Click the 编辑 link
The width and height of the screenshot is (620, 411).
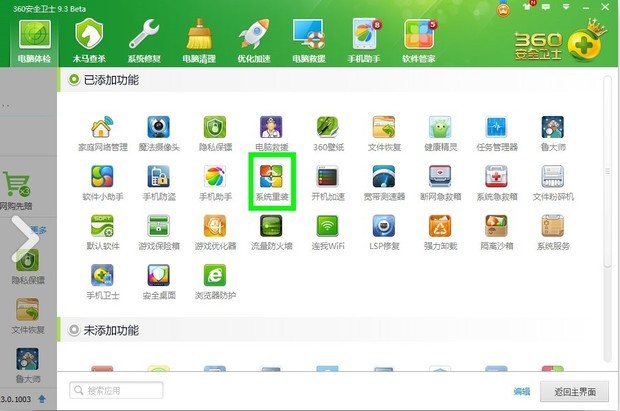(x=522, y=392)
